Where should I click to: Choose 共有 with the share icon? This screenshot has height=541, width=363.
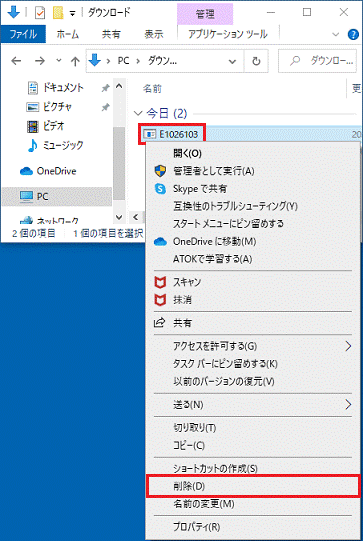[253, 323]
